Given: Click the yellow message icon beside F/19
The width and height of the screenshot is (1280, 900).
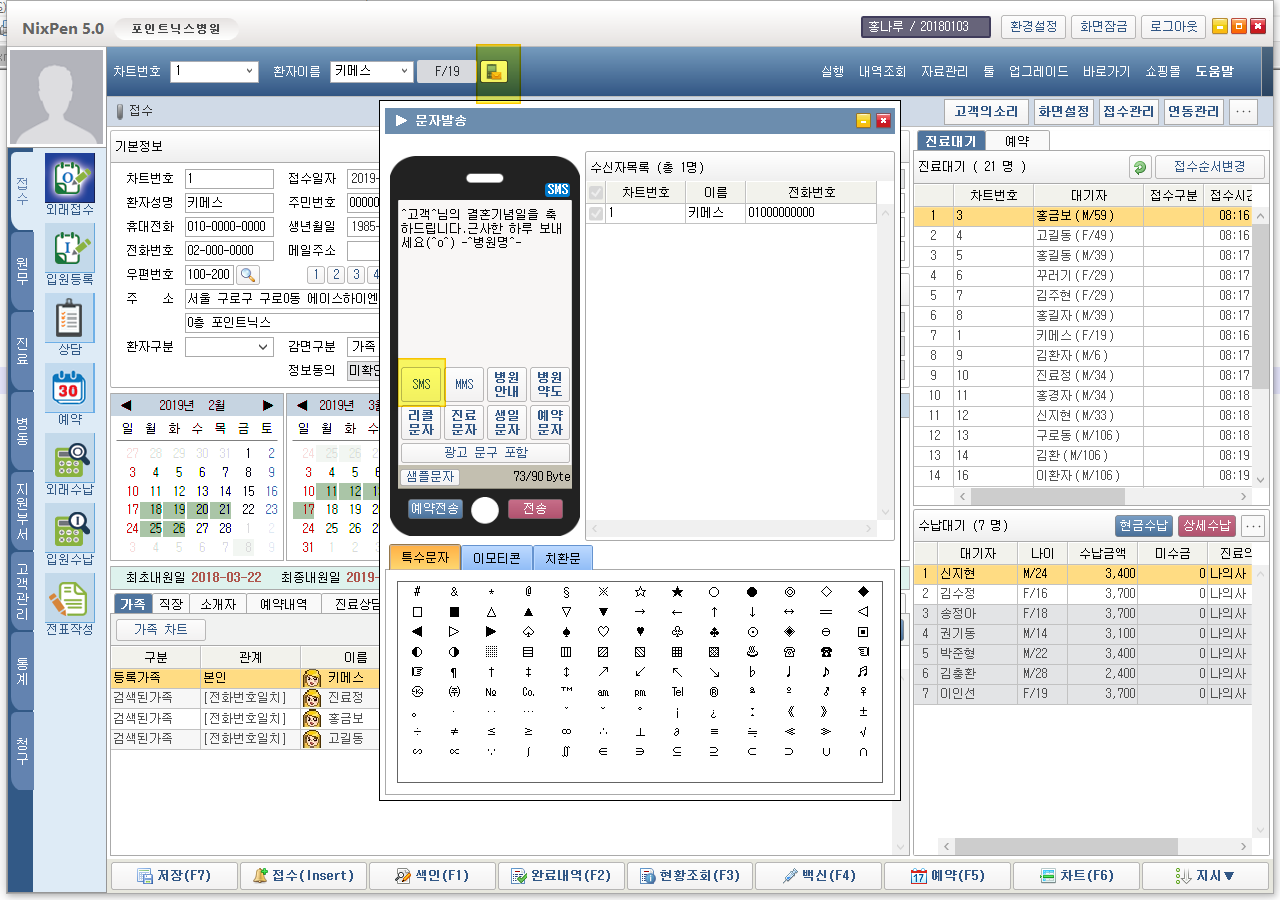Looking at the screenshot, I should [494, 71].
